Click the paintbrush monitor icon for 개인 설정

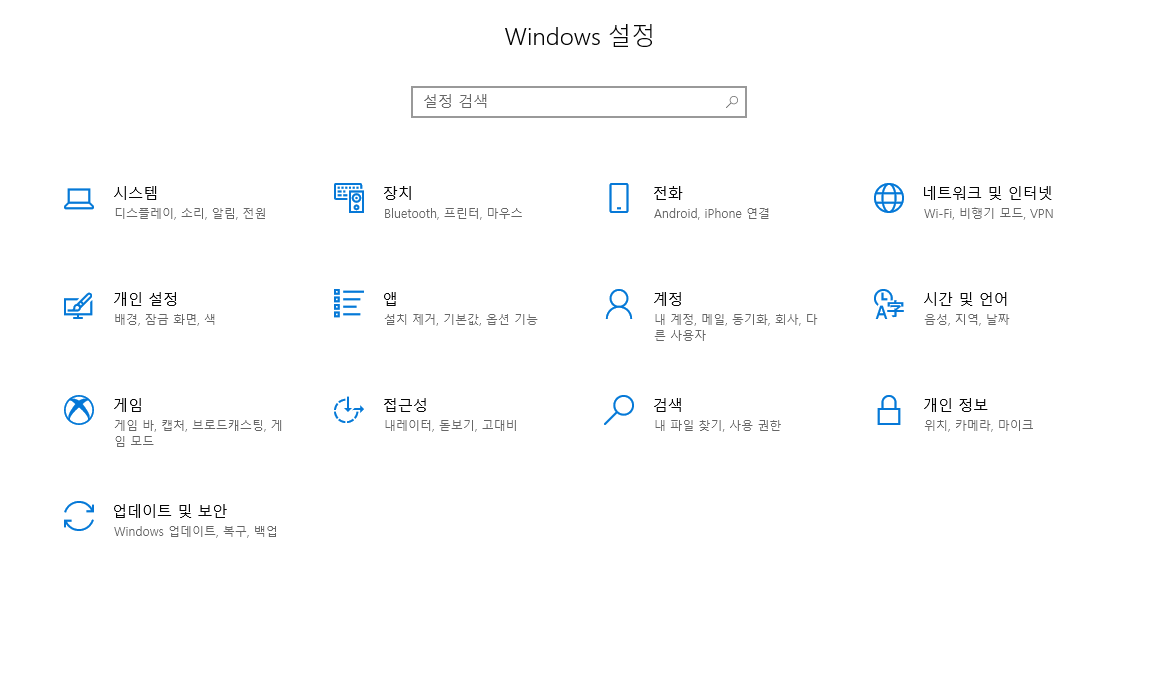78,305
